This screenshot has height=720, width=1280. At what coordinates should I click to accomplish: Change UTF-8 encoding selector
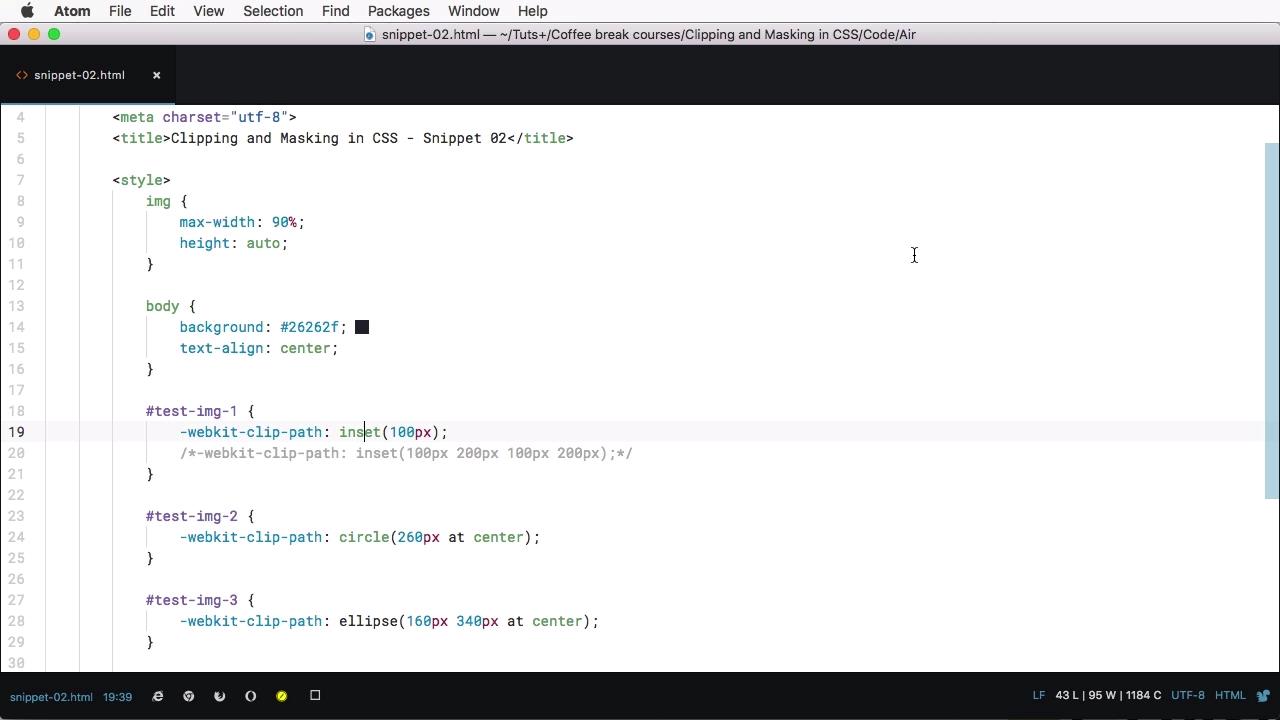tap(1188, 695)
